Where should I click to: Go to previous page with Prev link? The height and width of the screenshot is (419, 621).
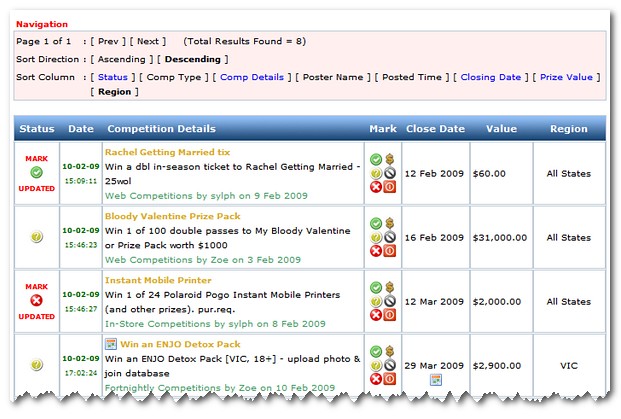tap(108, 41)
